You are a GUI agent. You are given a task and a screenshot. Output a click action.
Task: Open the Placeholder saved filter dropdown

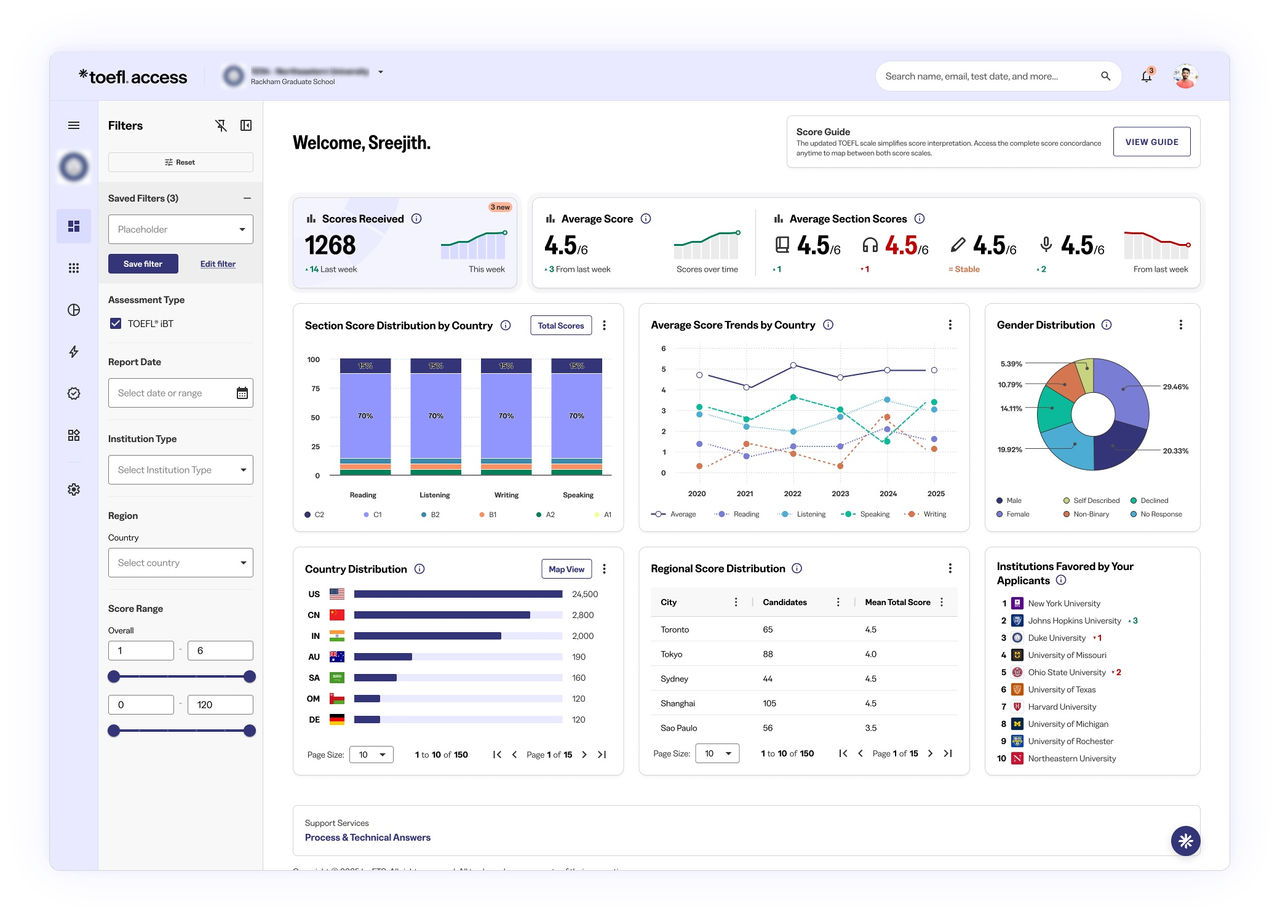(180, 229)
